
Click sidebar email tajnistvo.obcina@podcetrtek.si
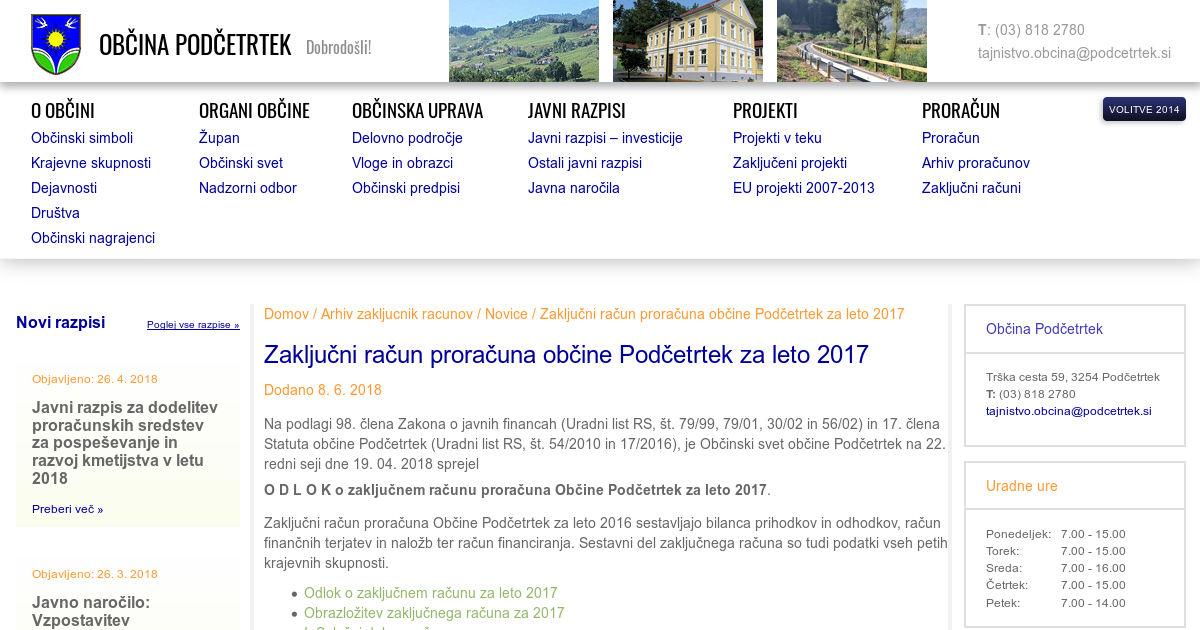1068,411
